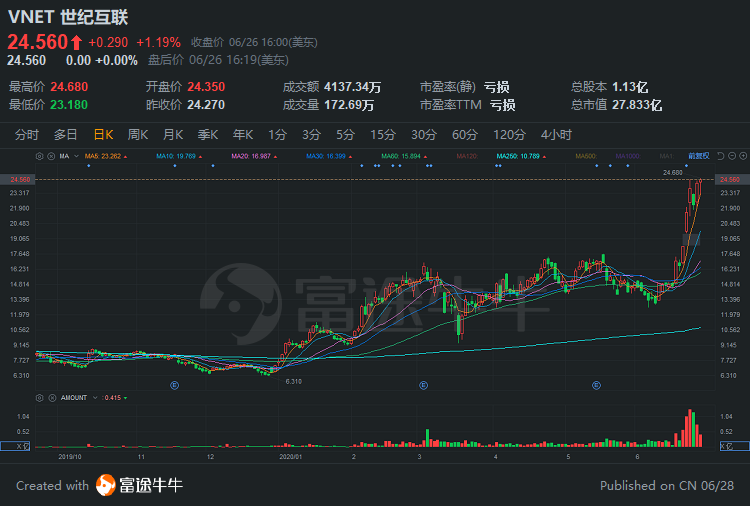Click the 6.310 low price label
Viewport: 750px width, 506px height.
[294, 381]
